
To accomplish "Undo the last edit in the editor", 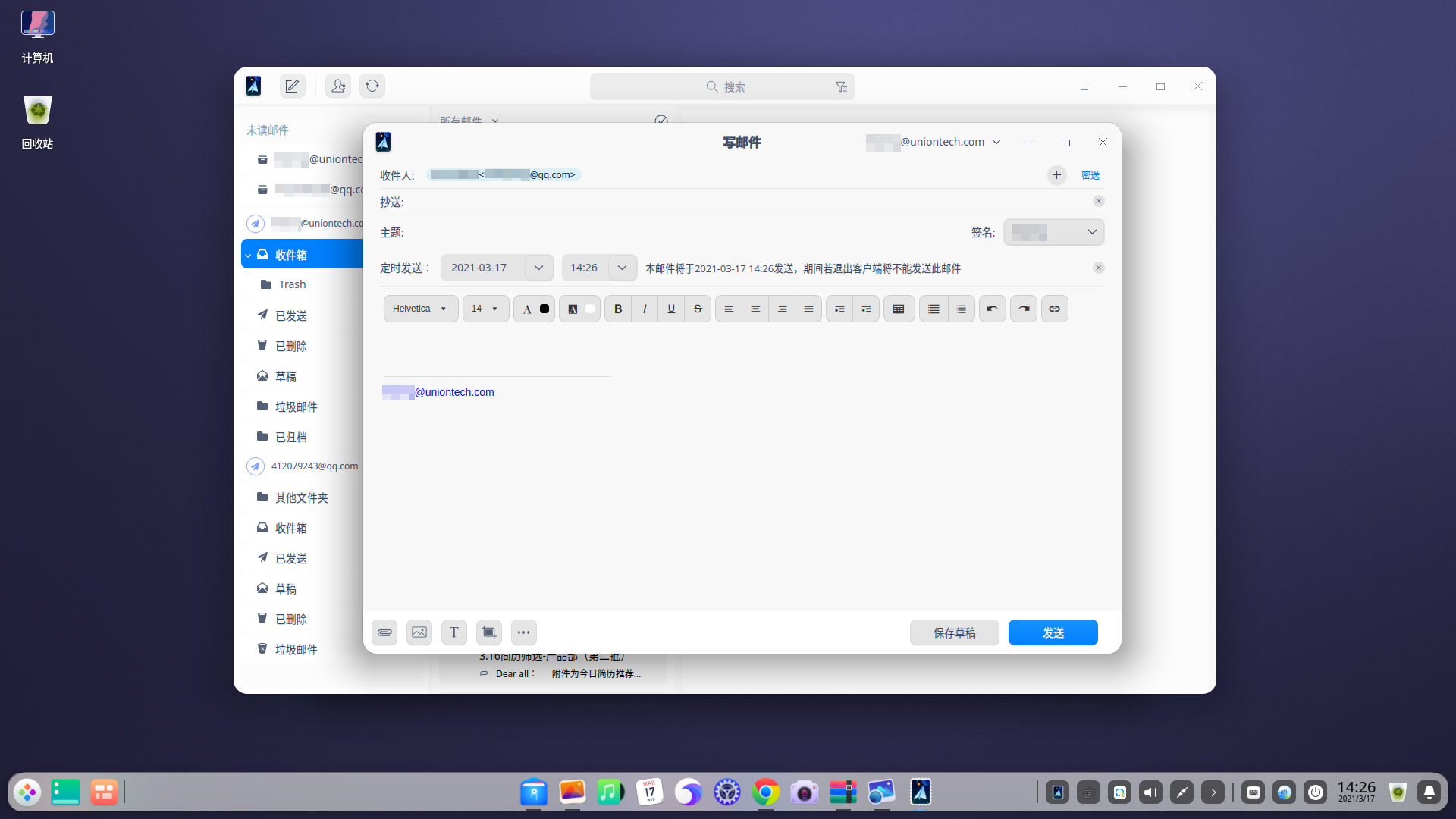I will coord(992,309).
